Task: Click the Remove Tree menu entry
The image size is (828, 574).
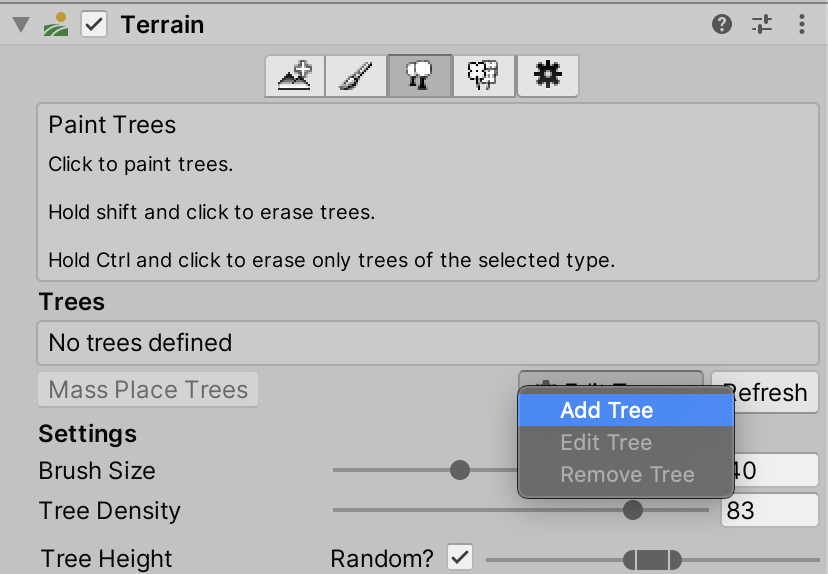Action: point(627,475)
